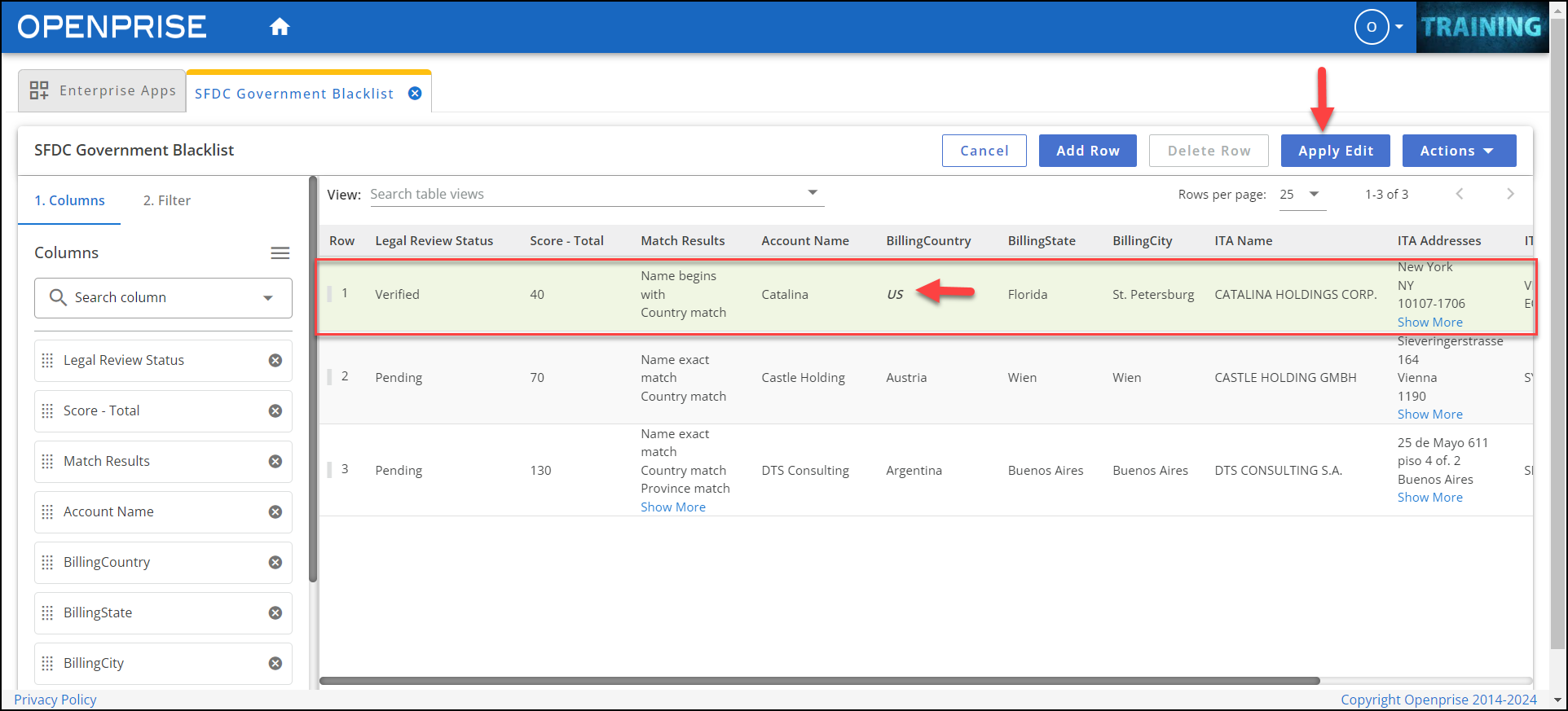Switch to the Filter tab

coord(166,200)
